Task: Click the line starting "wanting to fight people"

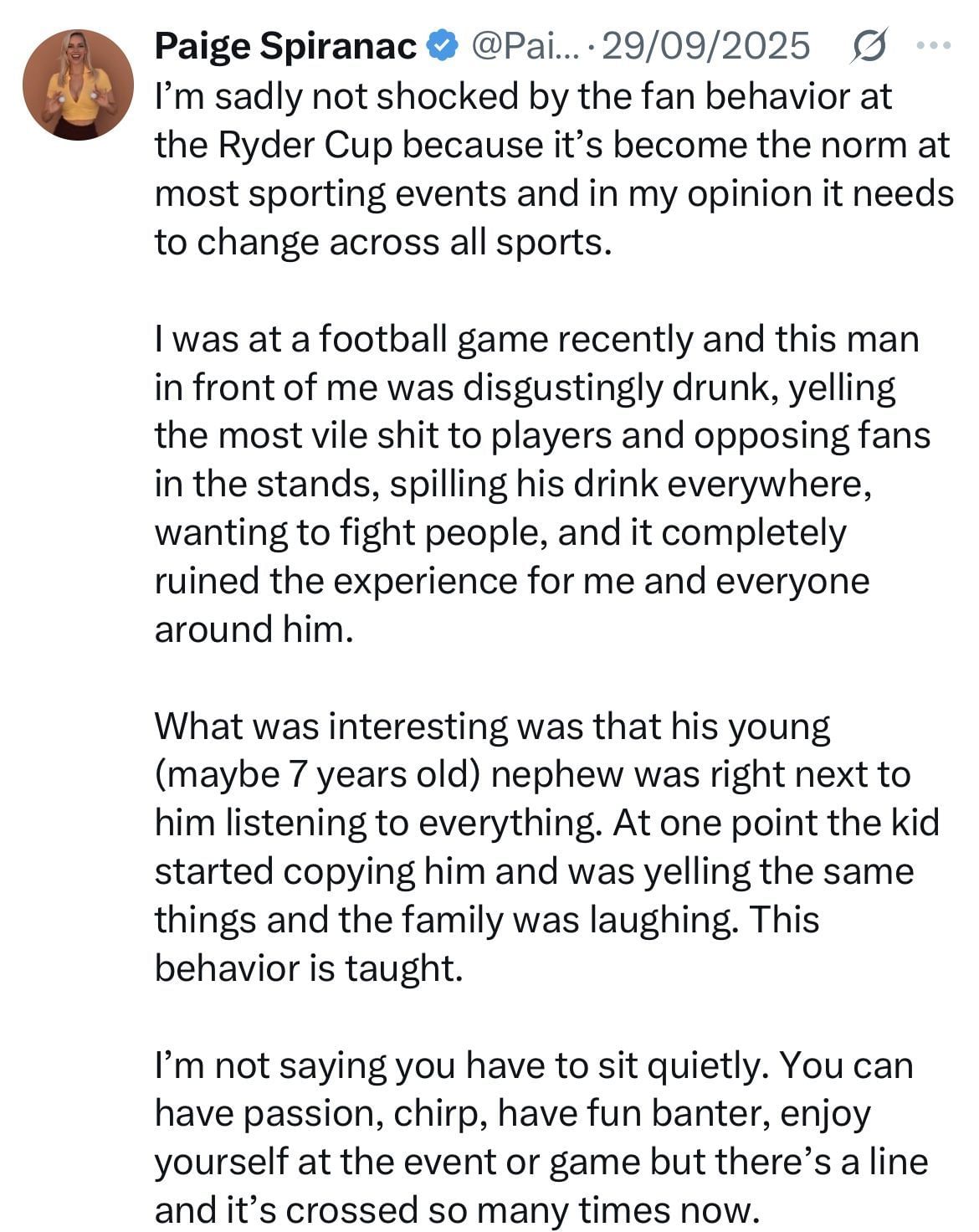Action: pos(500,533)
